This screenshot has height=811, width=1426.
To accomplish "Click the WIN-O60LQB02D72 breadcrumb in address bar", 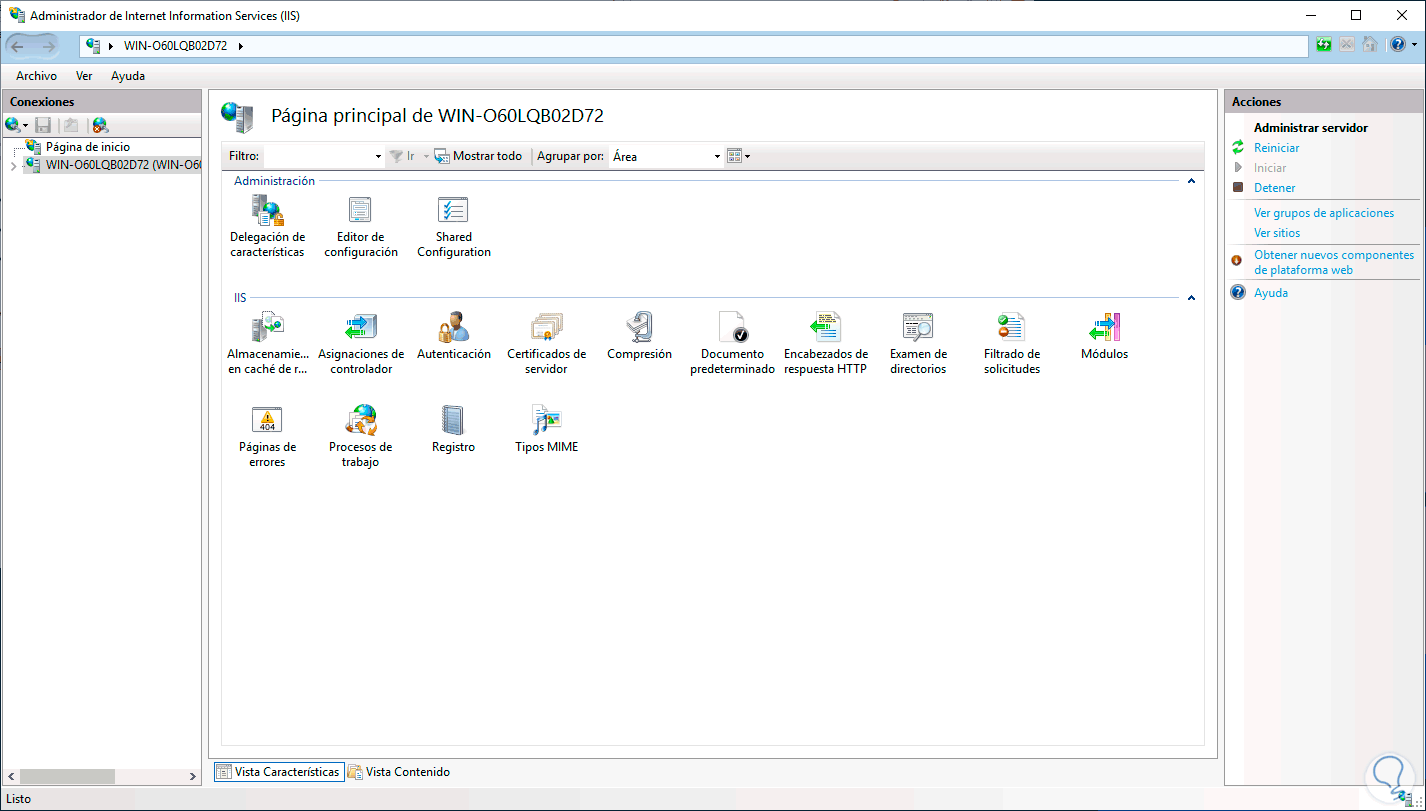I will point(176,46).
